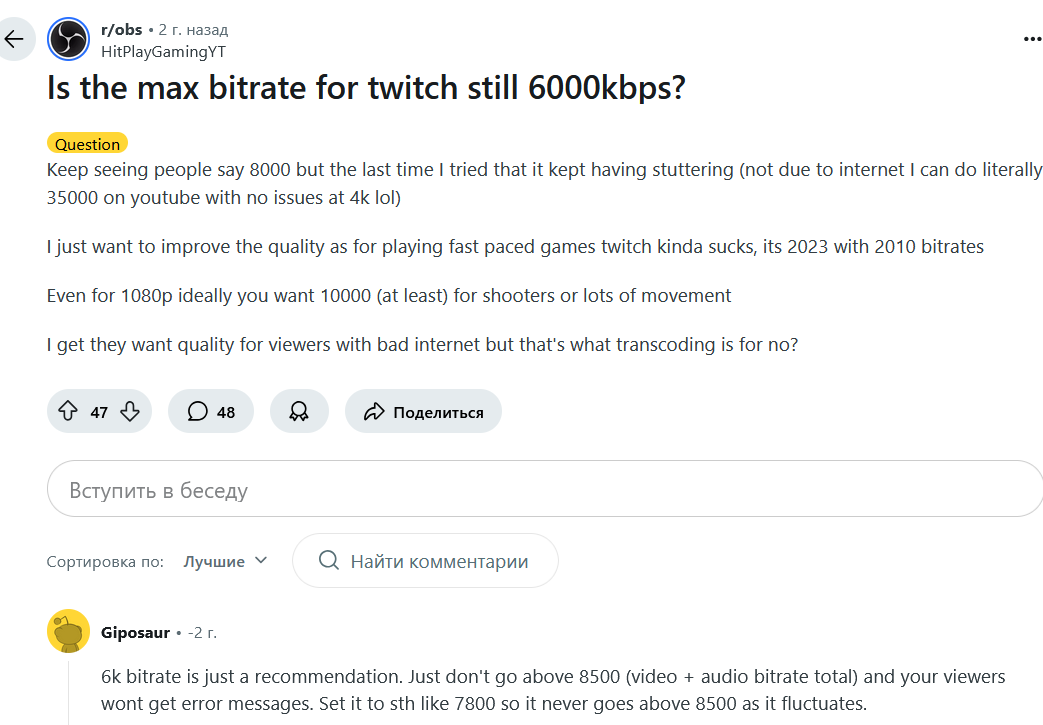Open comments via speech bubble icon
Viewport: 1043px width, 725px height.
point(198,411)
